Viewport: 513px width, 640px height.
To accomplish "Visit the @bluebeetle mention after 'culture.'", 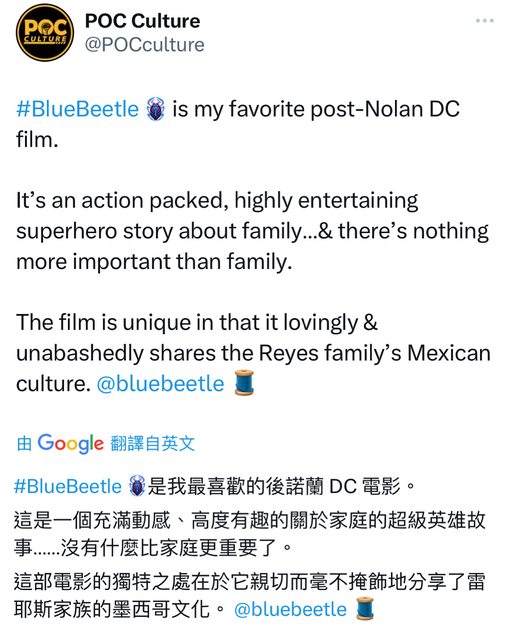I will coord(160,384).
